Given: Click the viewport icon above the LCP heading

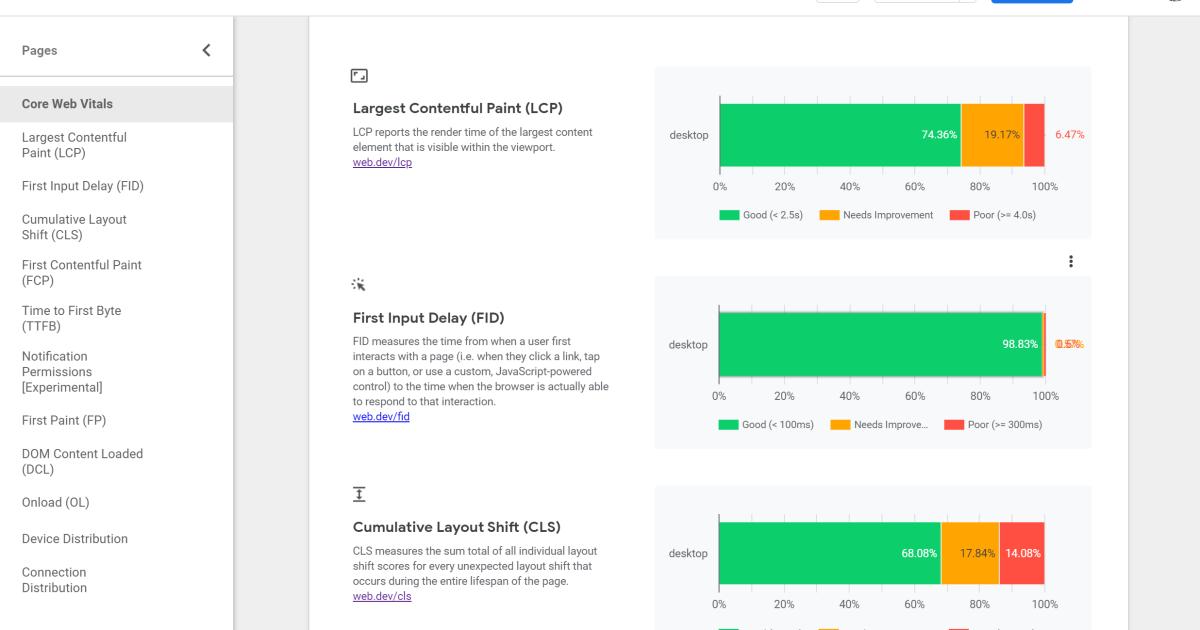Looking at the screenshot, I should point(359,75).
